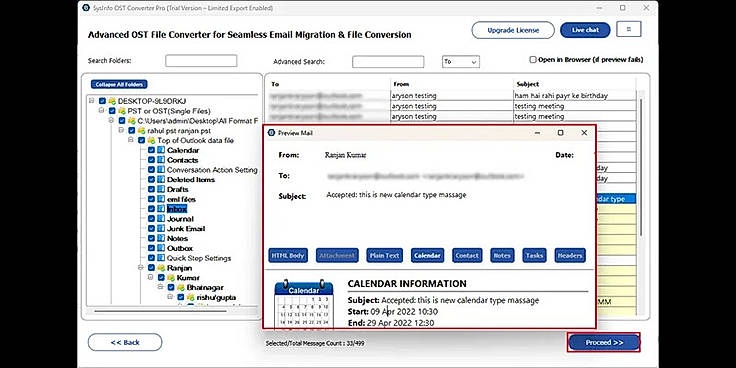Uncheck the Deleted Items folder checkbox

point(151,180)
